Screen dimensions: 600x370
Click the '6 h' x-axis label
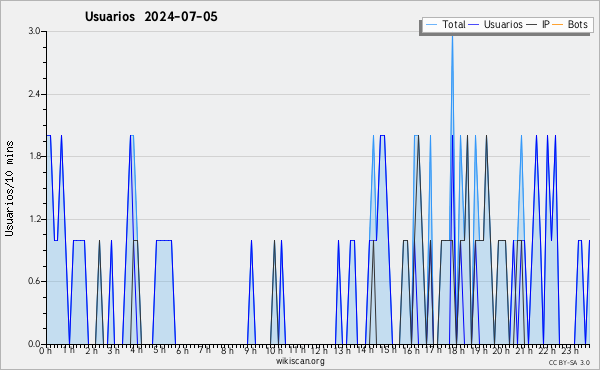point(182,350)
